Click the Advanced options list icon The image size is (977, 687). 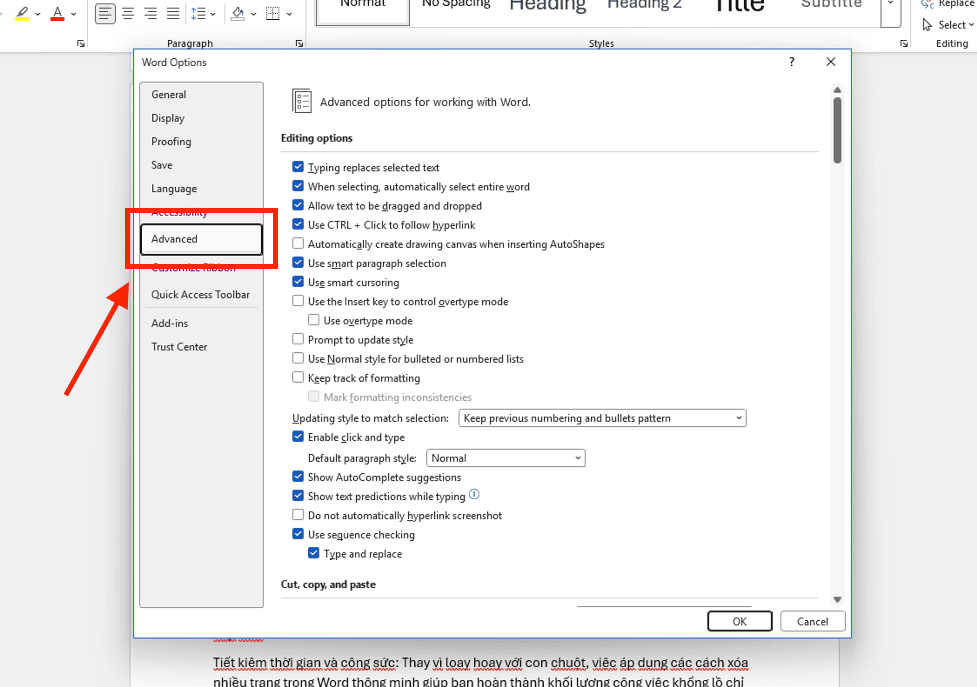click(302, 101)
